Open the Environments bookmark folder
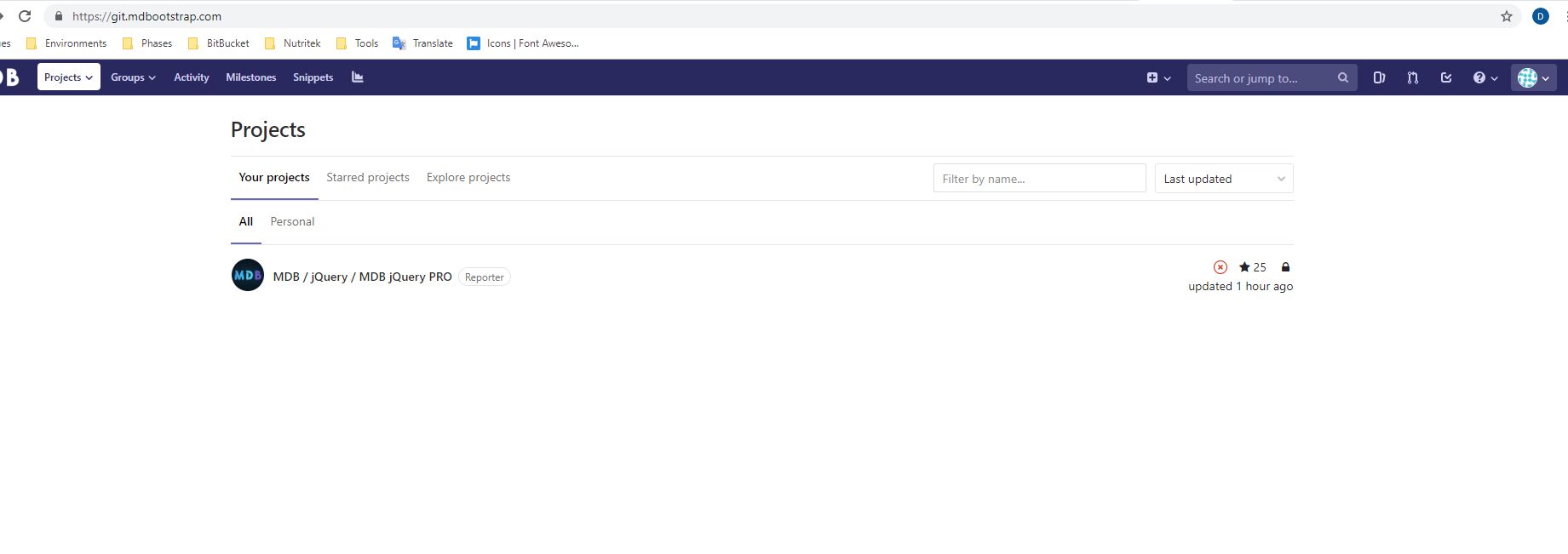 pos(66,43)
